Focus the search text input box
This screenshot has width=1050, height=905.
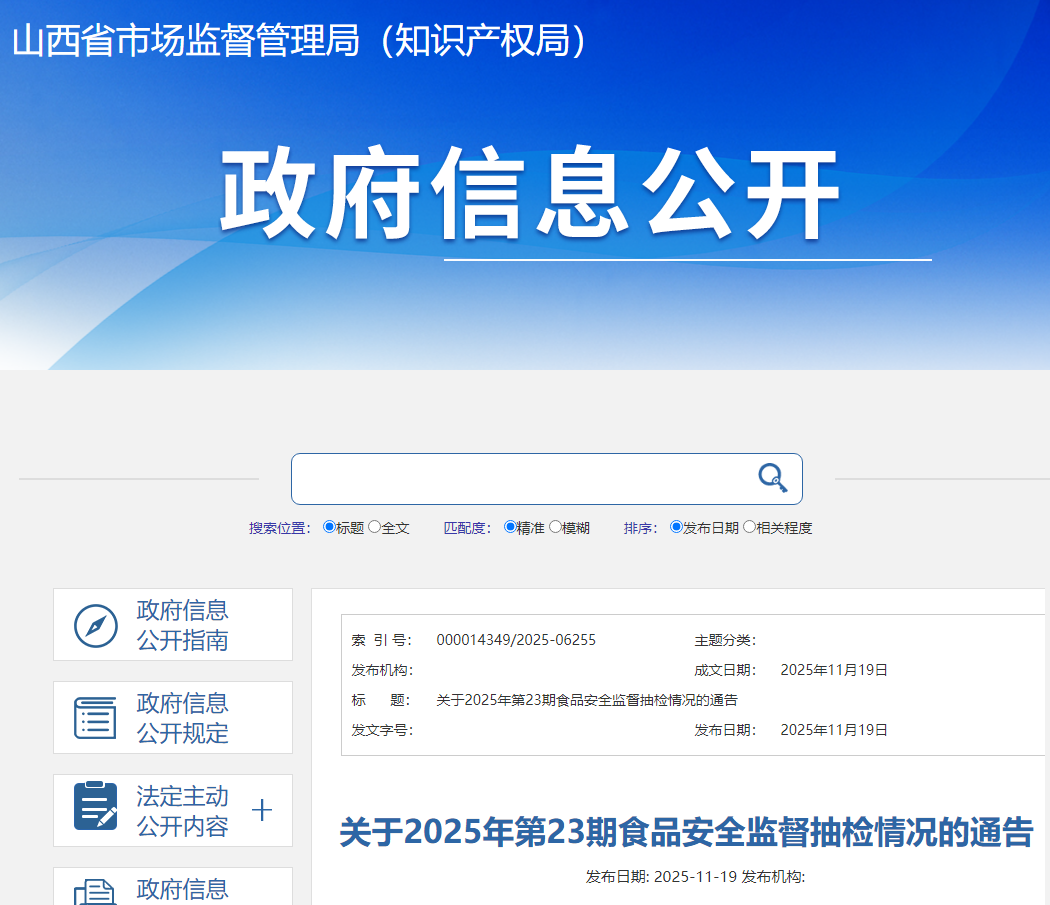pos(520,479)
